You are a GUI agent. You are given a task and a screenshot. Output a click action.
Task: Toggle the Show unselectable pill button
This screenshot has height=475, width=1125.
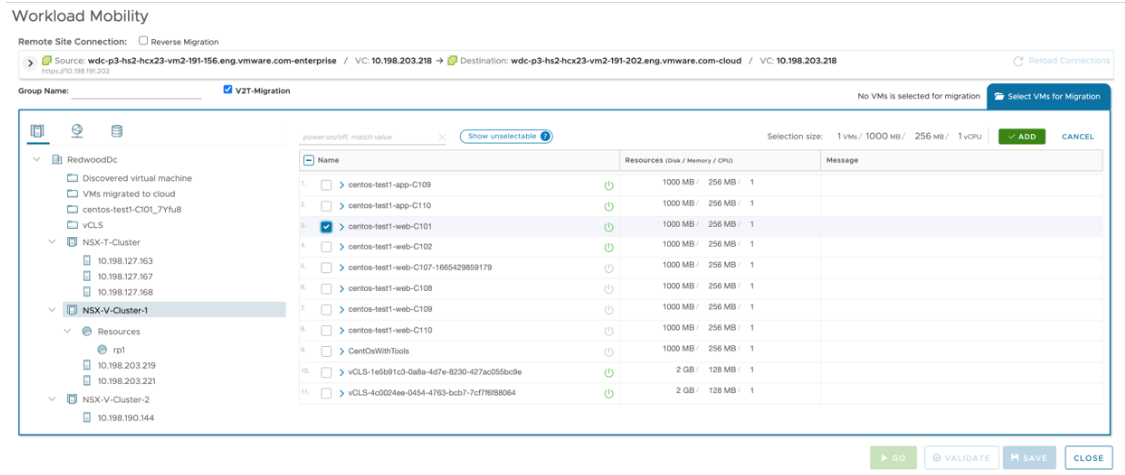(x=506, y=137)
